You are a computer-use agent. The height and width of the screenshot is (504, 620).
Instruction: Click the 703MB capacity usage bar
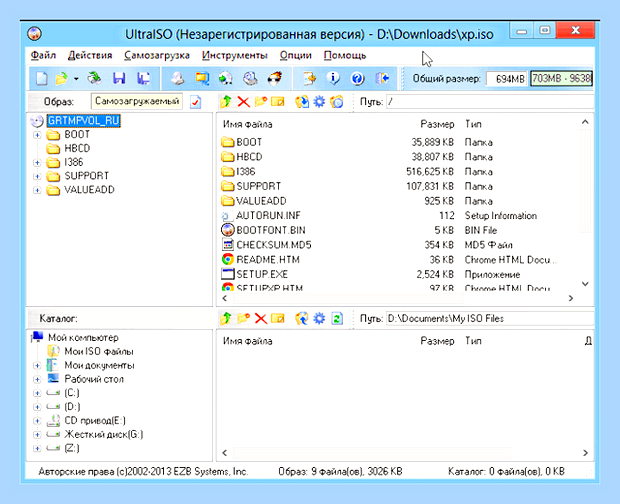click(x=561, y=79)
